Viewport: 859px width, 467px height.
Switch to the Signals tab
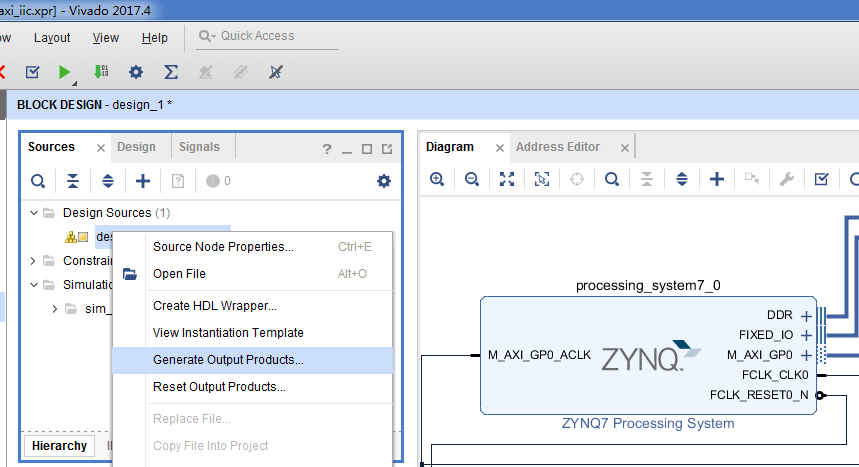click(x=199, y=147)
